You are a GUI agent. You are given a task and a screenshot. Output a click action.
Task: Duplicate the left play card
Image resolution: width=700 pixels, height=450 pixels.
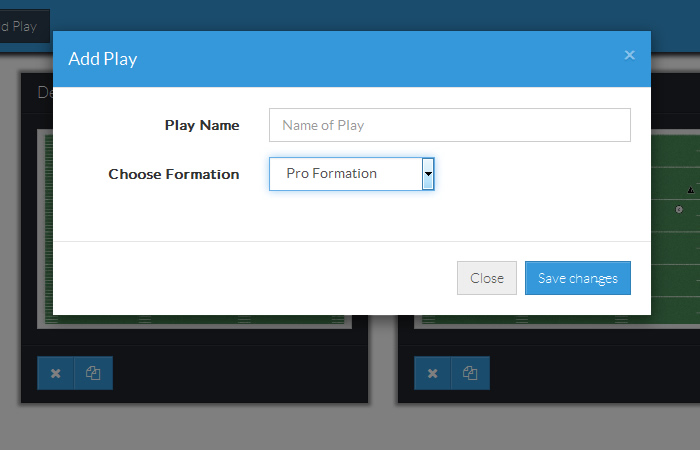point(94,373)
